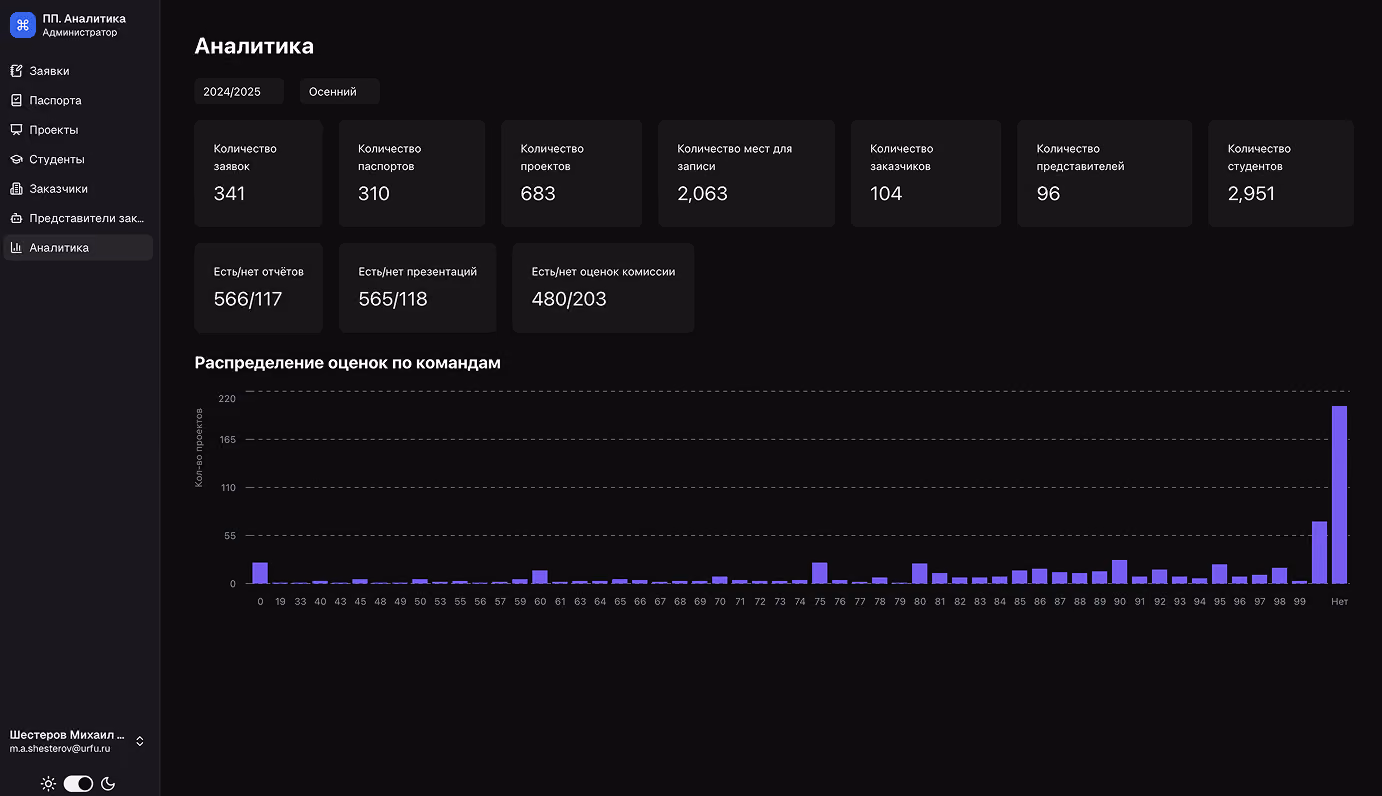Click the Количество паспортов card showing 310
Screen dimensions: 1382x796
(412, 174)
